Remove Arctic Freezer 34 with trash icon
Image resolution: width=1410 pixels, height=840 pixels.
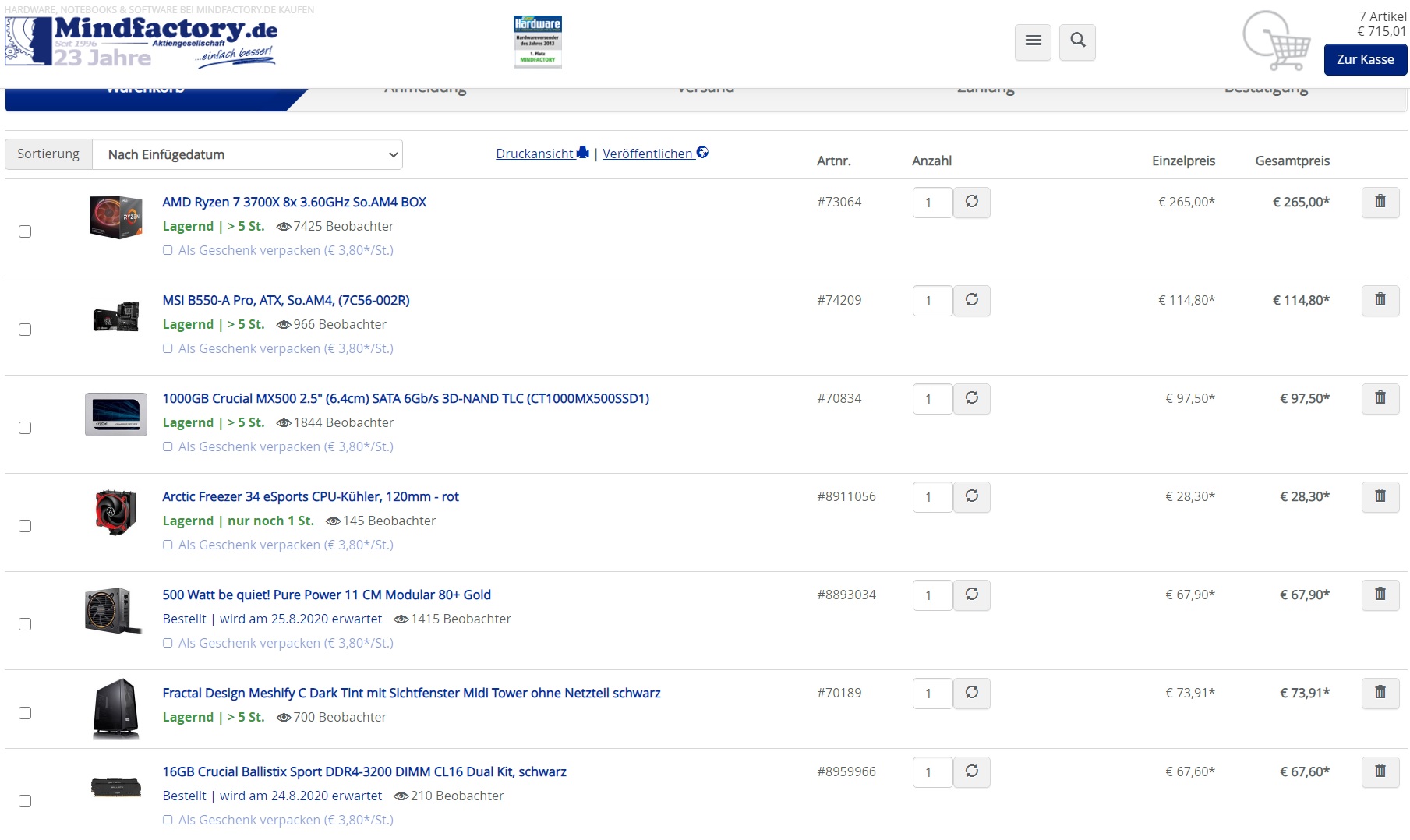point(1380,497)
